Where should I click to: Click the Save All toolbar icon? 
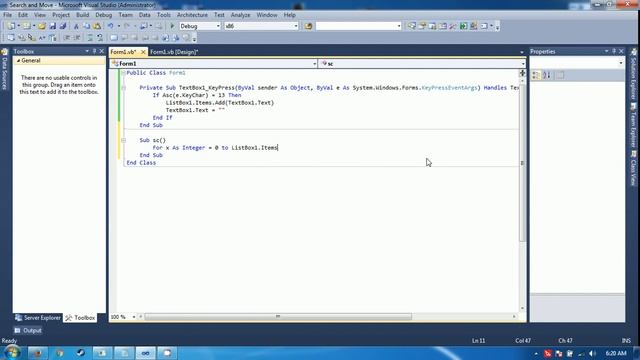(62, 26)
